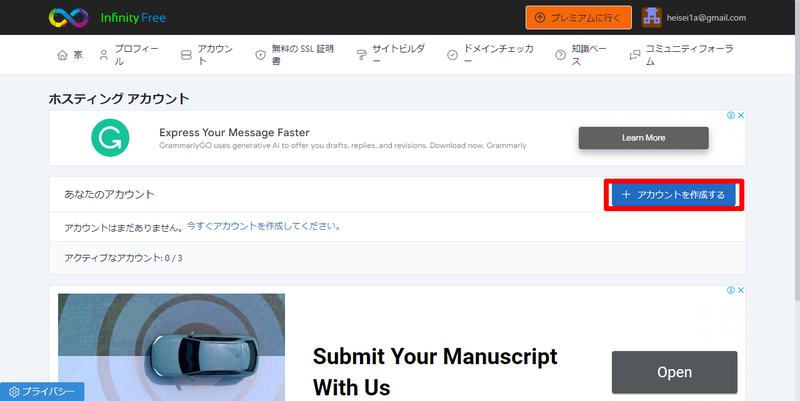Viewport: 800px width, 401px height.
Task: Click the Grammarly ad info icon
Action: (x=730, y=116)
